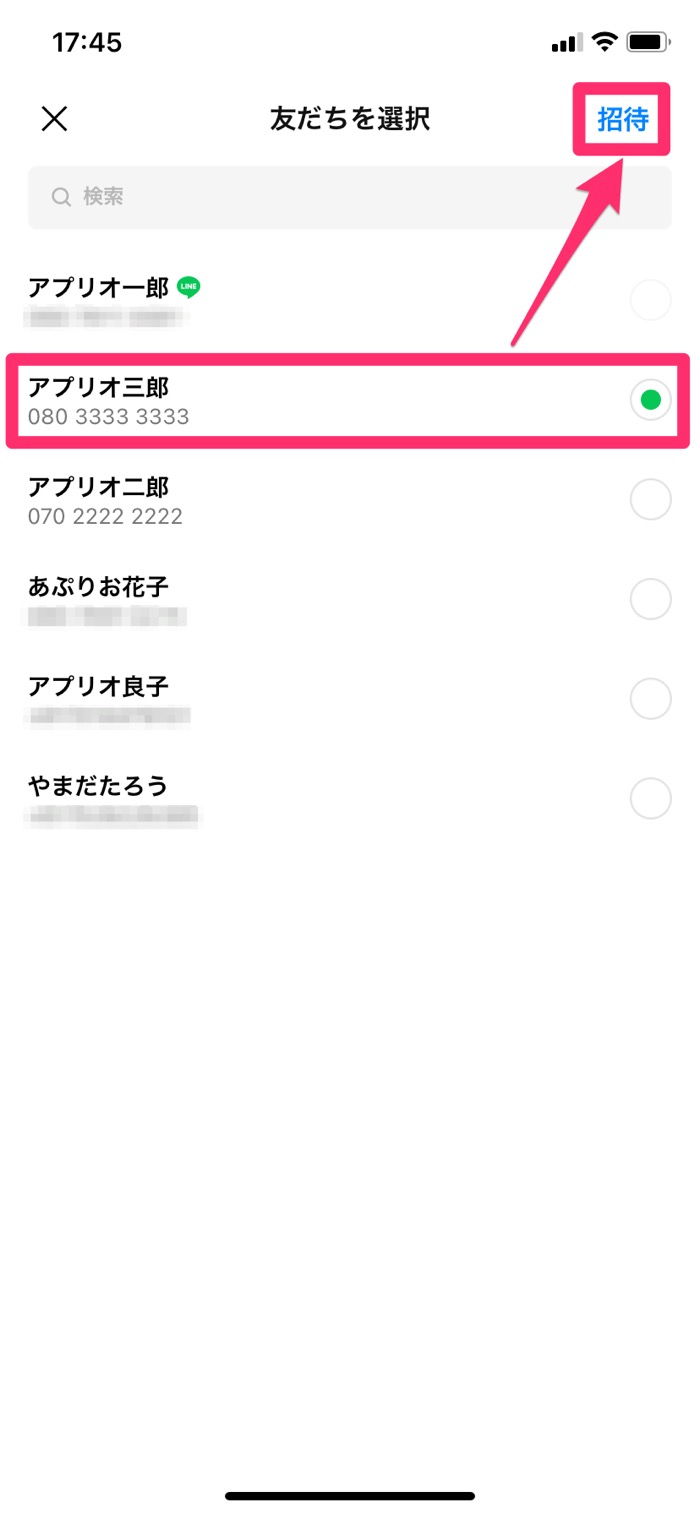Tap the home indicator bar at bottom
The image size is (700, 1514).
pyautogui.click(x=350, y=1494)
